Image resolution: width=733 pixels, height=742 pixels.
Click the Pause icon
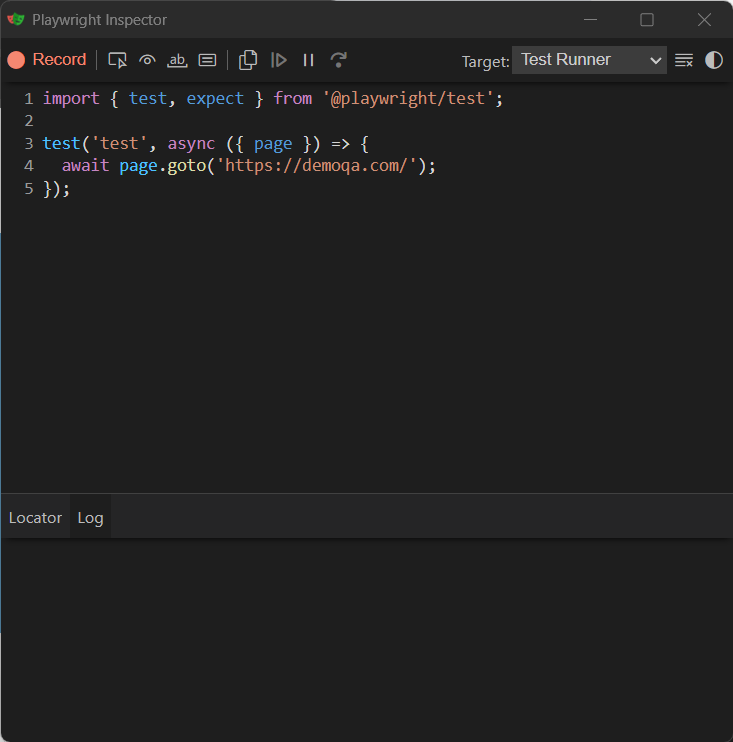309,60
